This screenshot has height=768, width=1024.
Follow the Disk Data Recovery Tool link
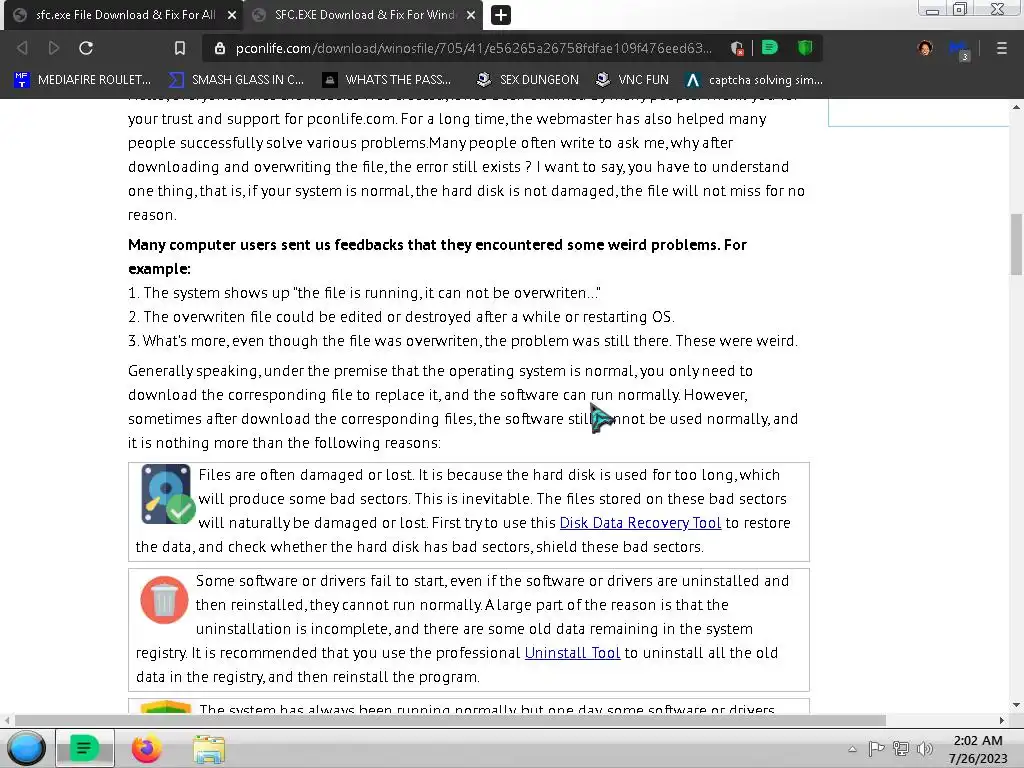[640, 523]
